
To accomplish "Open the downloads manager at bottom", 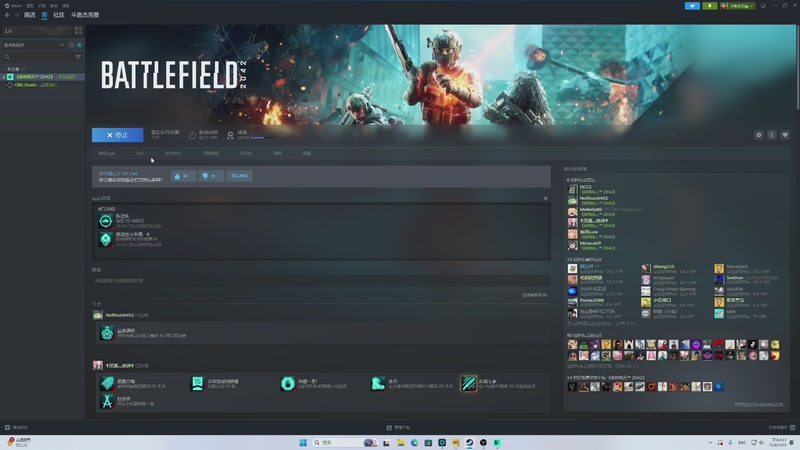I will tap(398, 428).
